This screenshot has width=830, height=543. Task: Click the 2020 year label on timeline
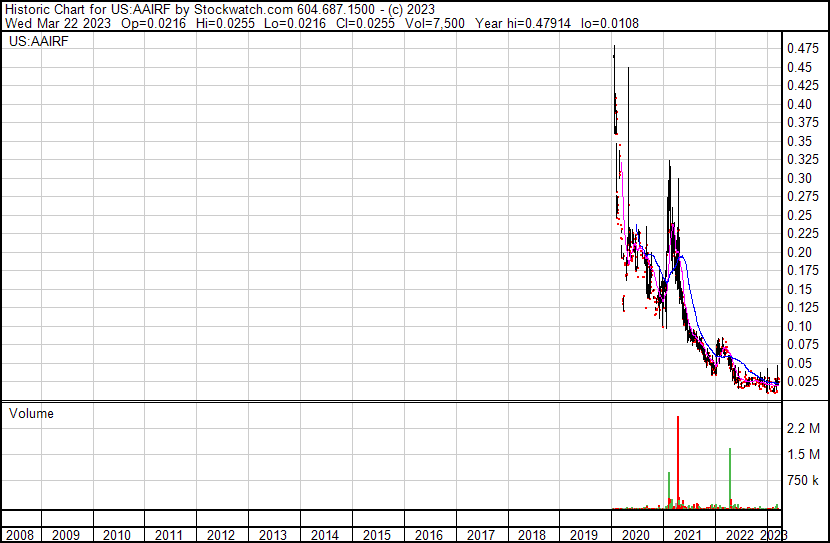click(x=636, y=535)
